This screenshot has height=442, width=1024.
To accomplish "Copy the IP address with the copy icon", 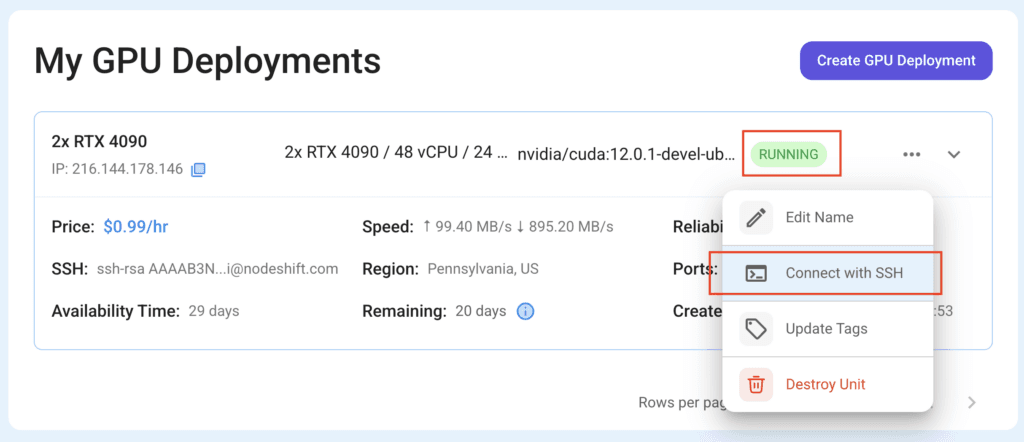I will pos(198,170).
